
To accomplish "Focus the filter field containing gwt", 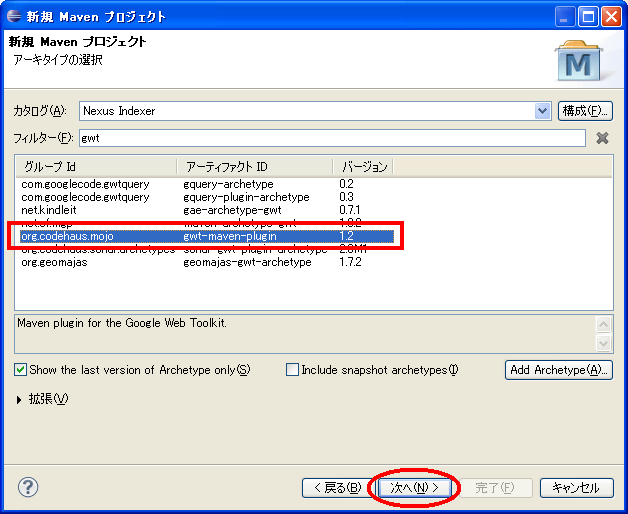I will pos(332,138).
